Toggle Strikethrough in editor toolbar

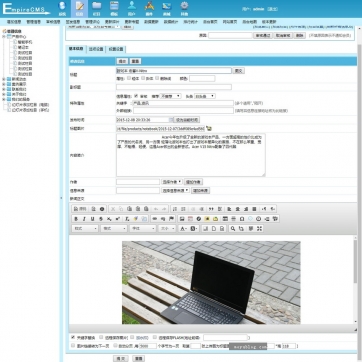coord(101,219)
